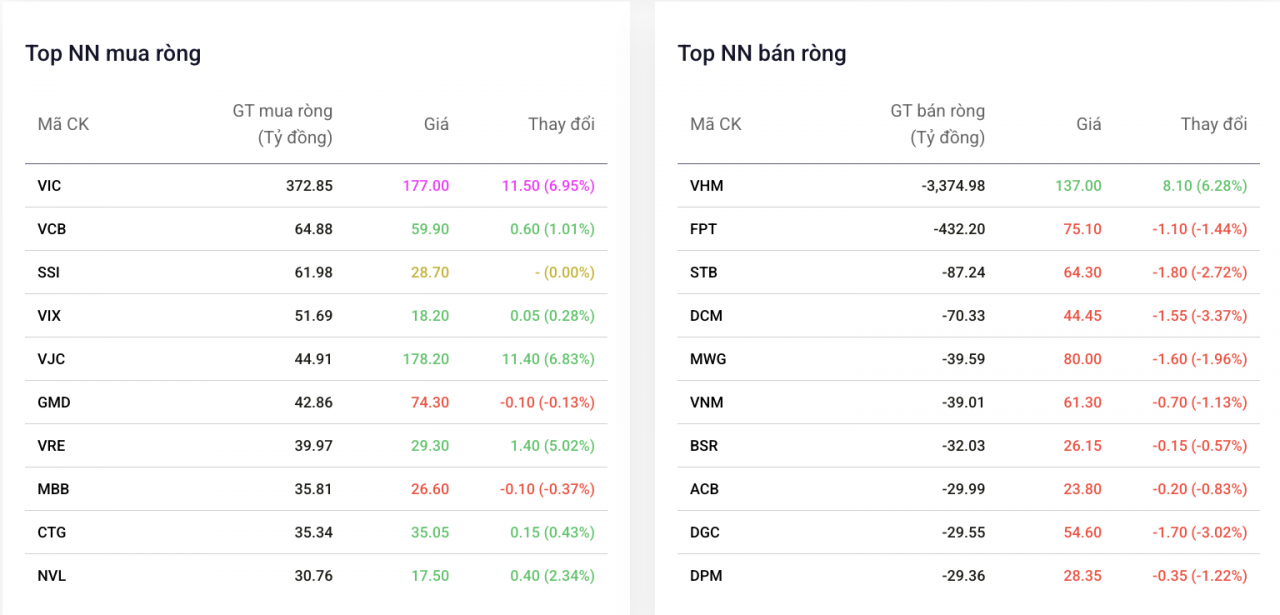Open the MWG ticker link
Screen dimensions: 1280x615
(x=708, y=359)
